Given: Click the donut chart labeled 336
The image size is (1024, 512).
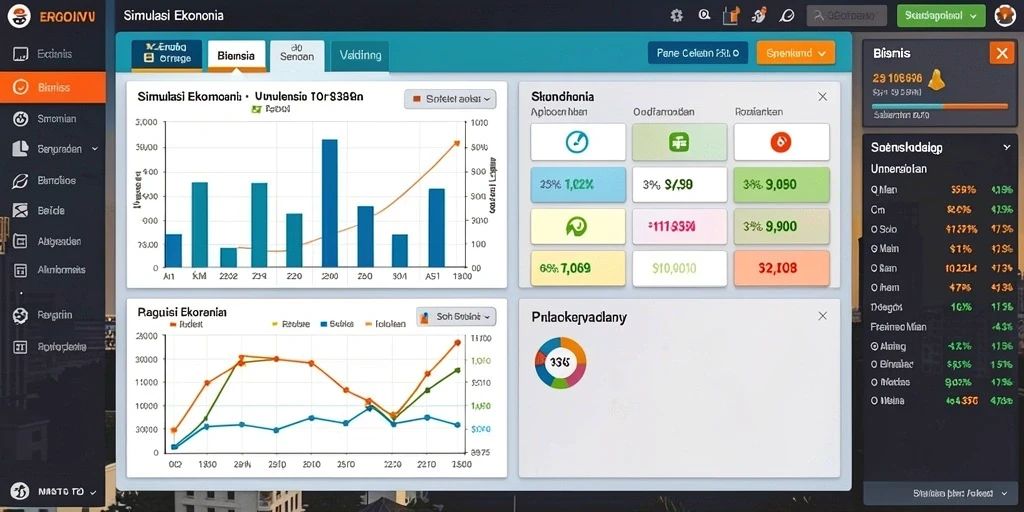Looking at the screenshot, I should [560, 362].
